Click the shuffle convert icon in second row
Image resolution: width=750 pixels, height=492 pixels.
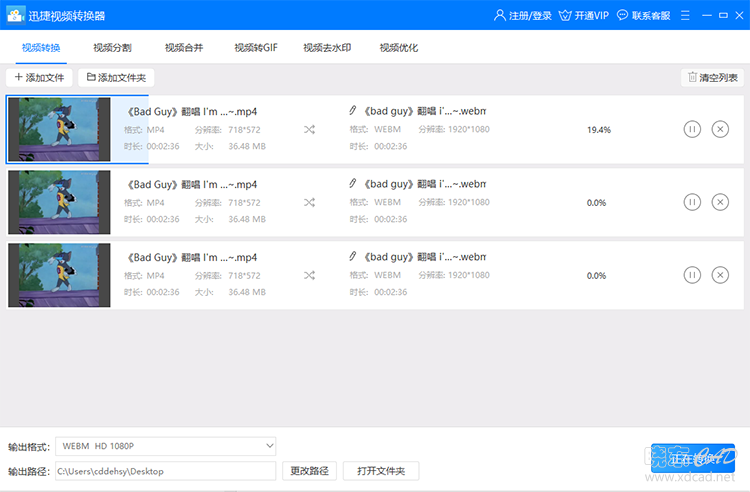309,202
